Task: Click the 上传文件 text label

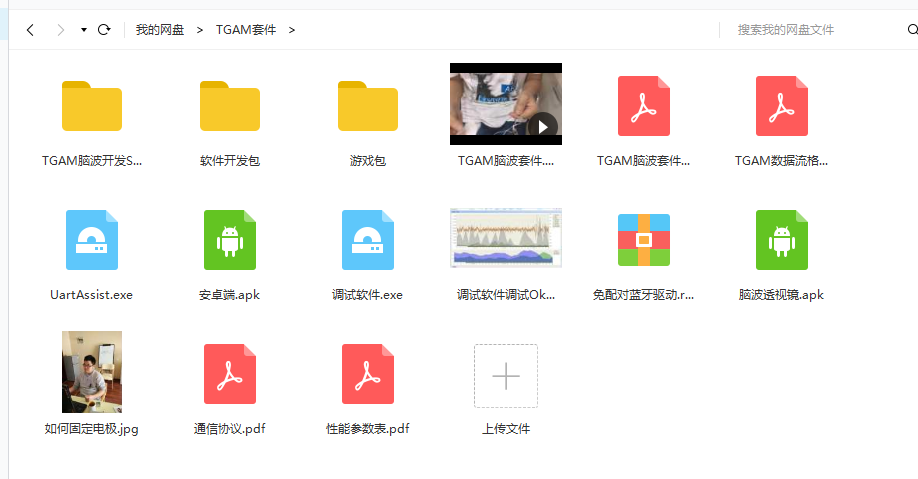Action: coord(506,429)
